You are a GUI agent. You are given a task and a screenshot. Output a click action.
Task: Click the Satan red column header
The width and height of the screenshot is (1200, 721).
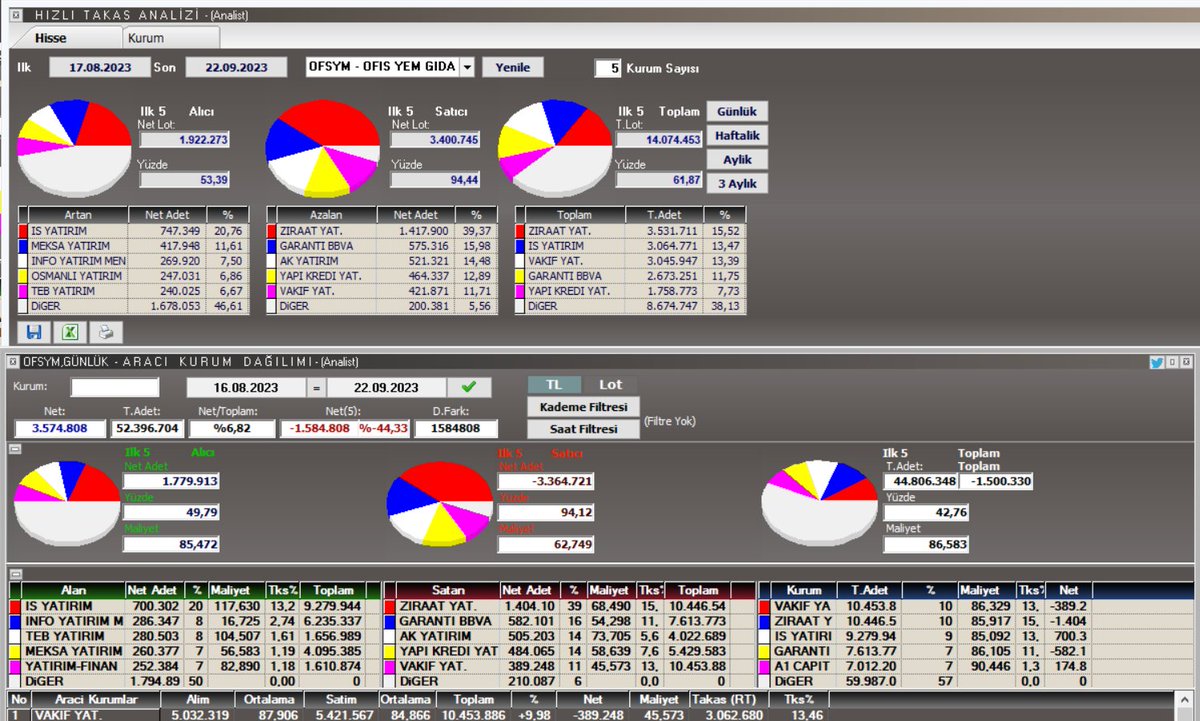click(x=449, y=590)
